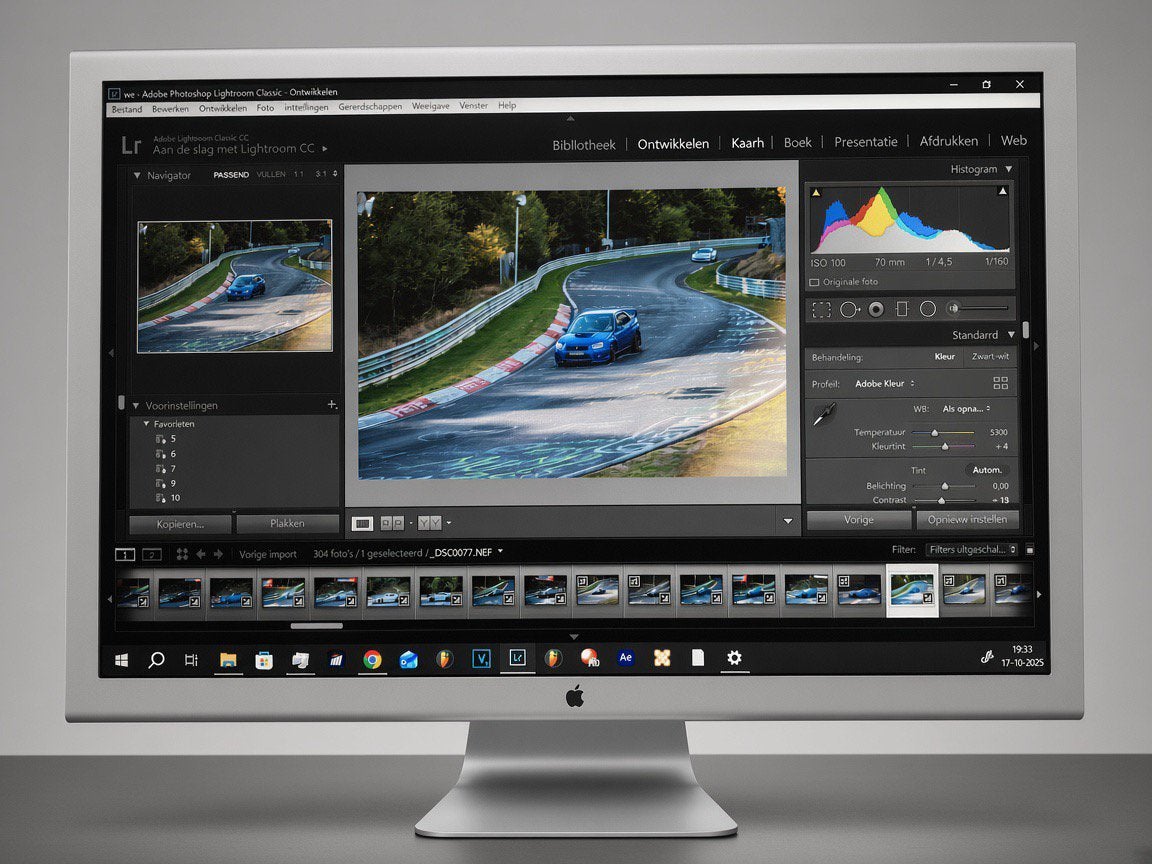Toggle shadow clipping triangle in histogram
The height and width of the screenshot is (864, 1152).
click(x=816, y=192)
